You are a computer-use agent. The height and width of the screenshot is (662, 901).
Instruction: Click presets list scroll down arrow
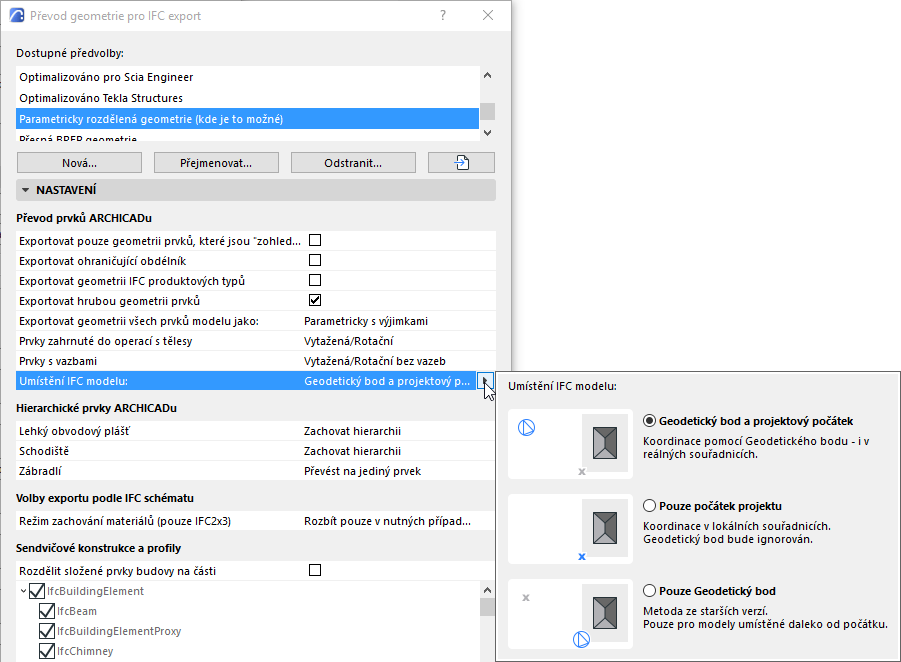(487, 133)
